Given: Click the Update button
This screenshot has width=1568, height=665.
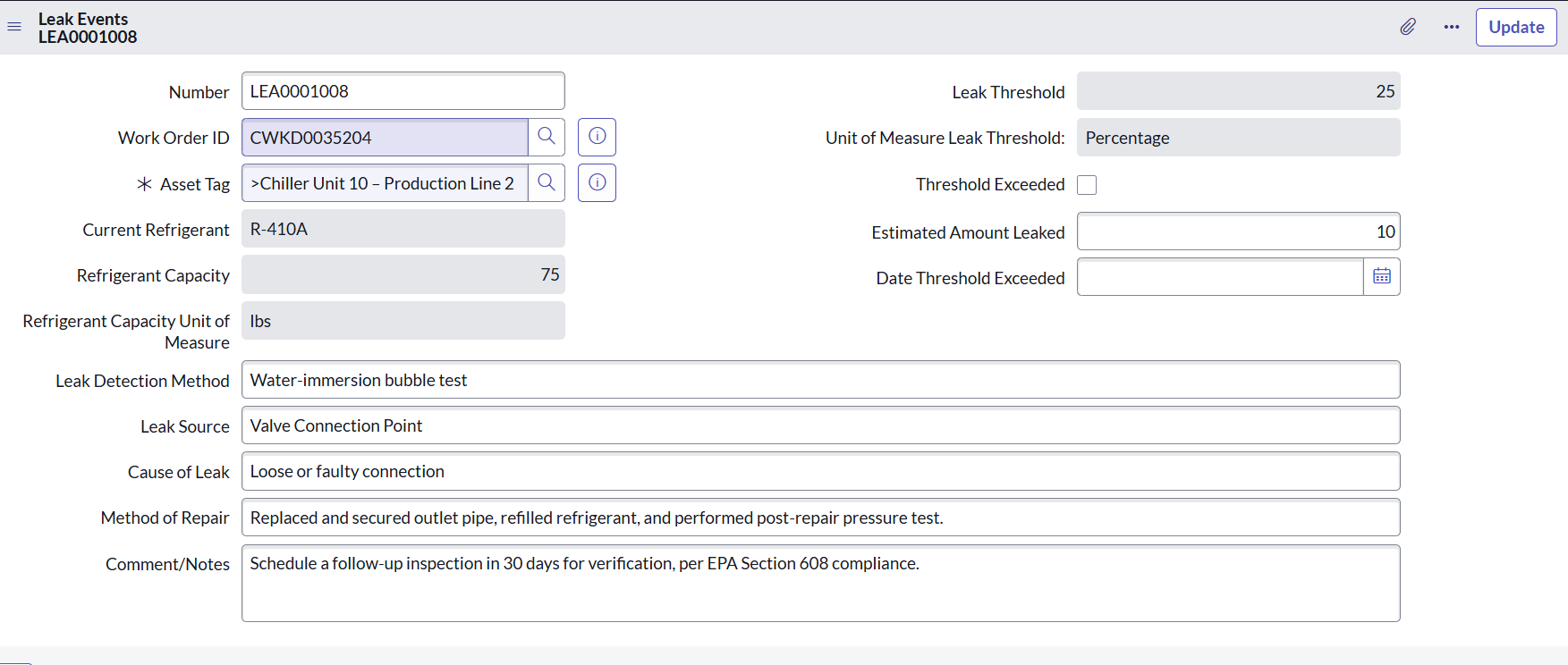Looking at the screenshot, I should click(1515, 27).
